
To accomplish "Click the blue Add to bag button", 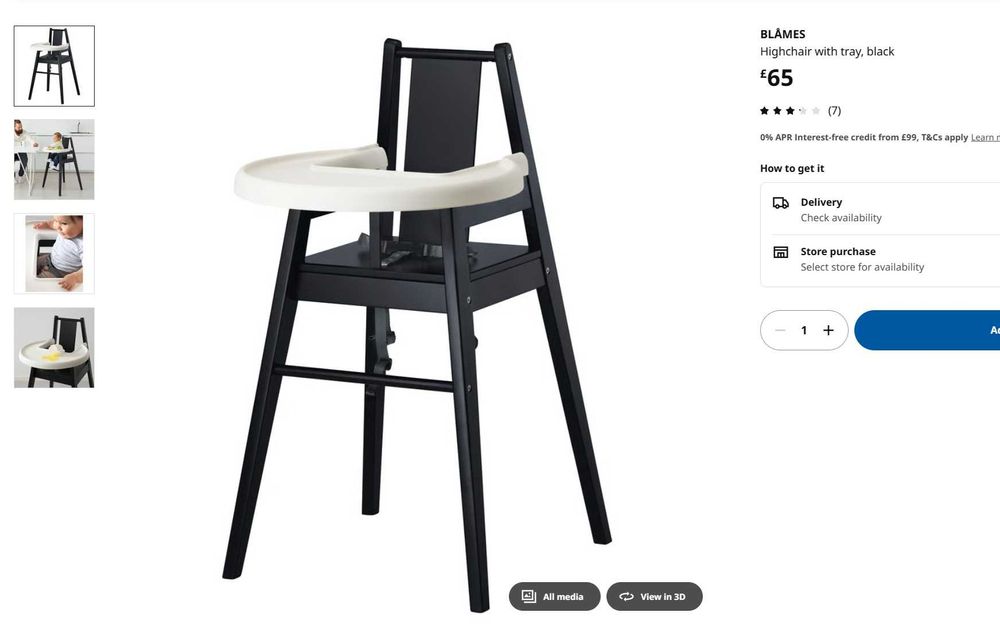I will click(927, 330).
